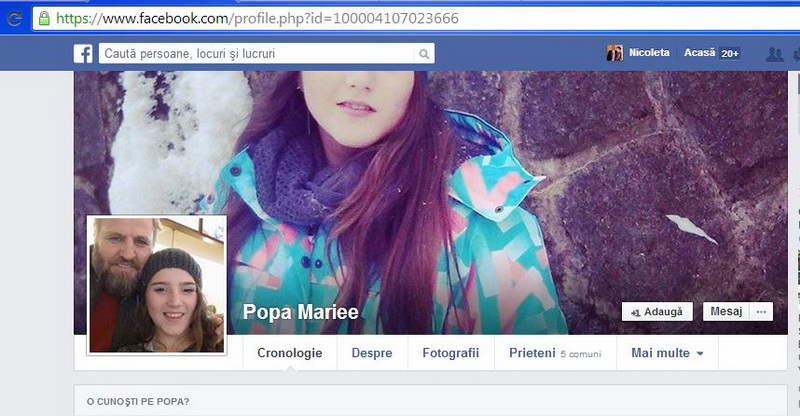Open the profile picture thumbnail
Screen dimensions: 800x416
[157, 284]
